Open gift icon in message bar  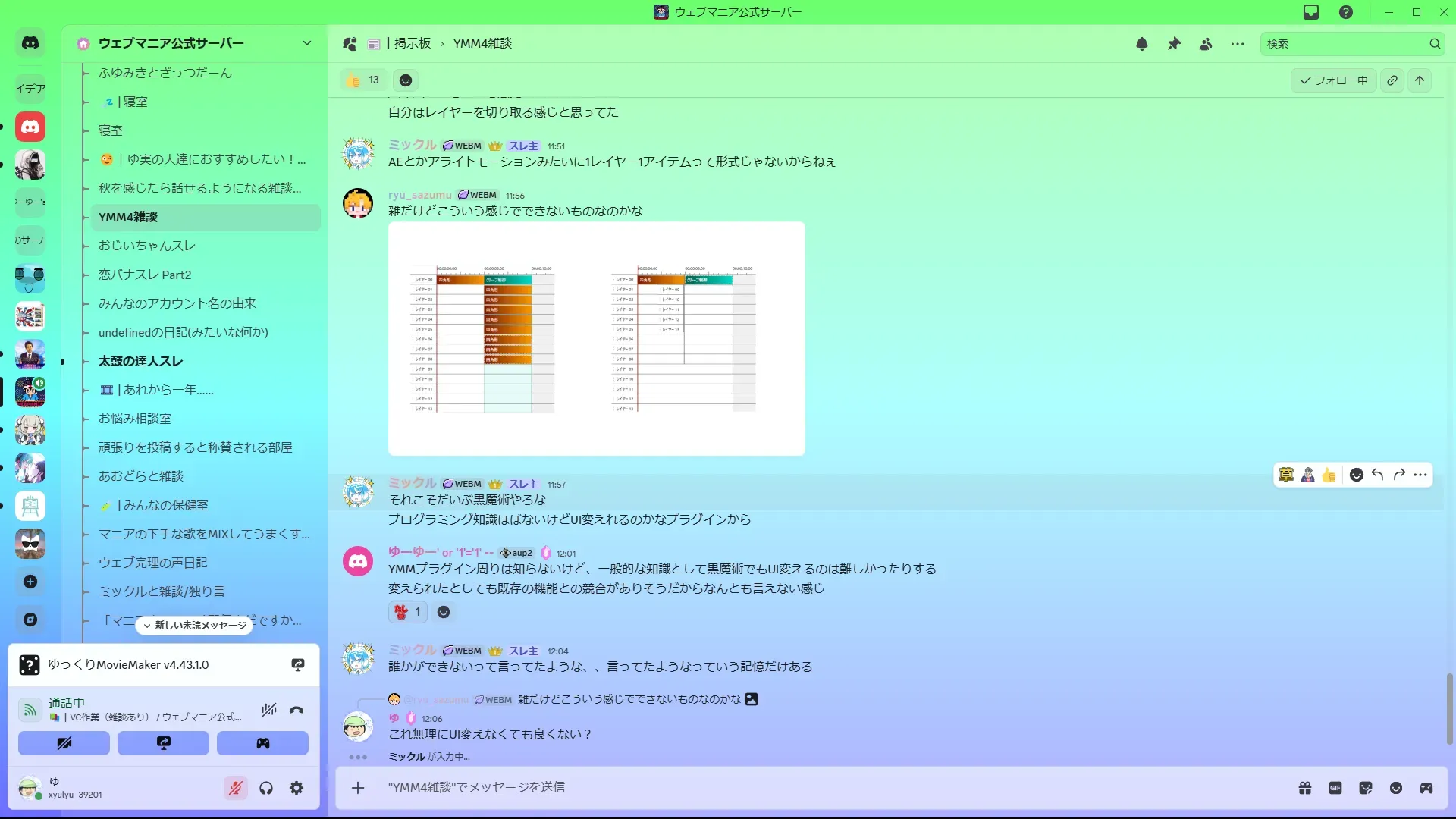1305,788
